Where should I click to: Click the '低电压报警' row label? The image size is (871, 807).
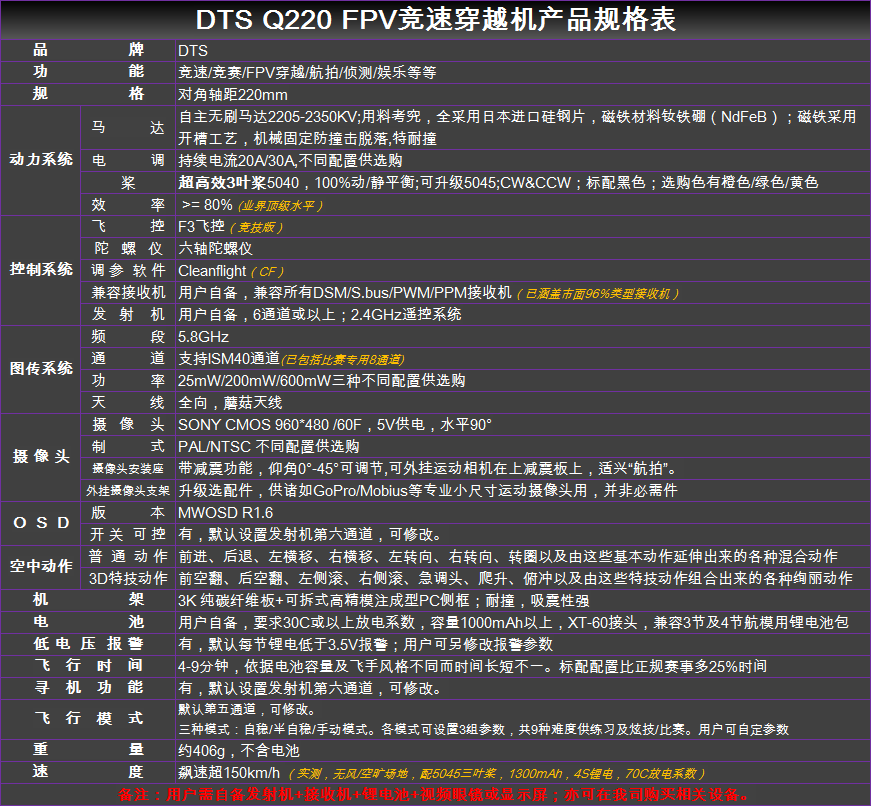point(88,644)
